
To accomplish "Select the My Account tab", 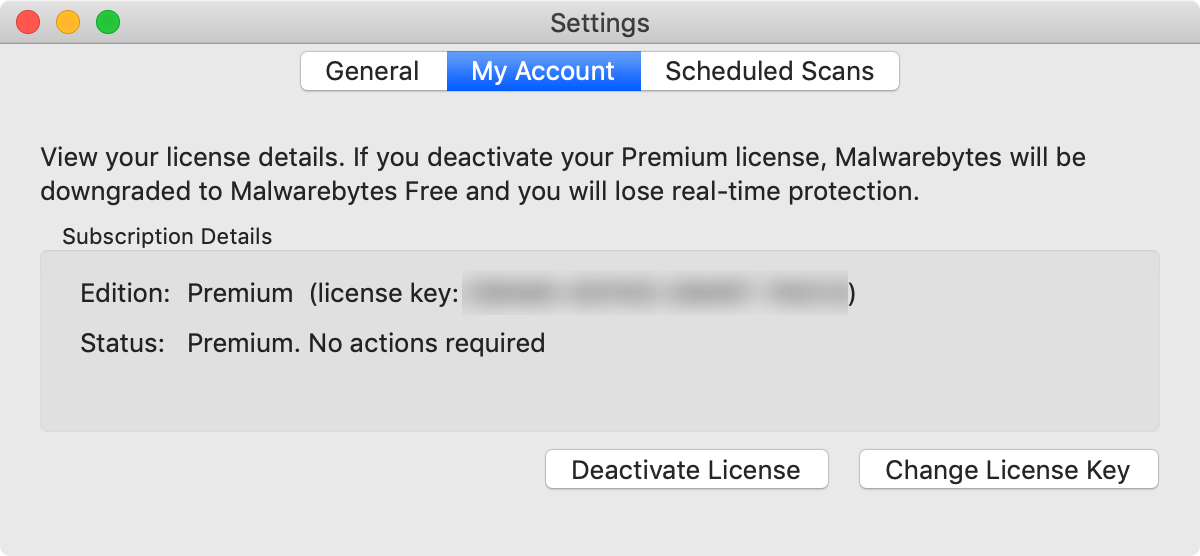I will (x=543, y=71).
